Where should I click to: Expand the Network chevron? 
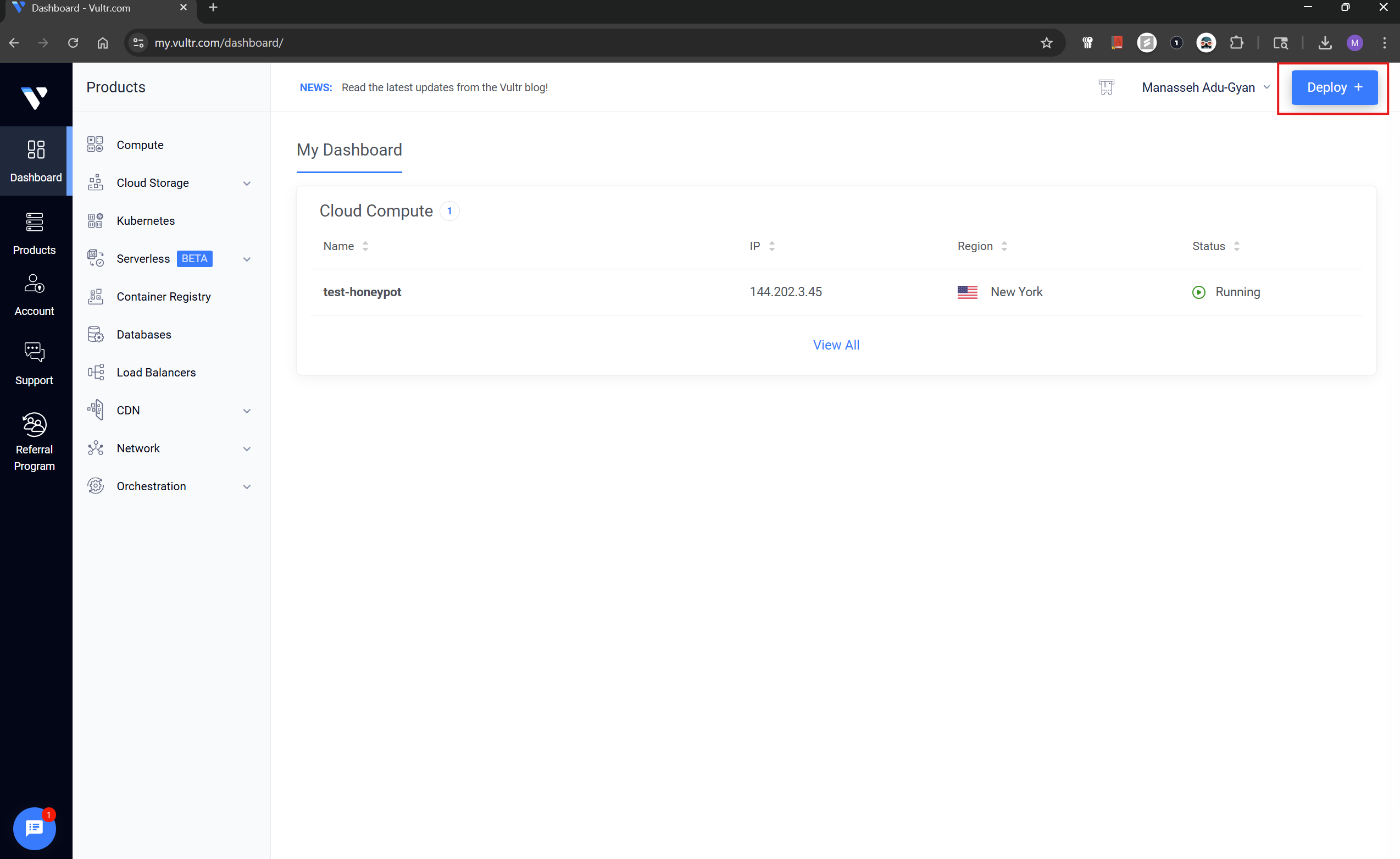pyautogui.click(x=247, y=449)
